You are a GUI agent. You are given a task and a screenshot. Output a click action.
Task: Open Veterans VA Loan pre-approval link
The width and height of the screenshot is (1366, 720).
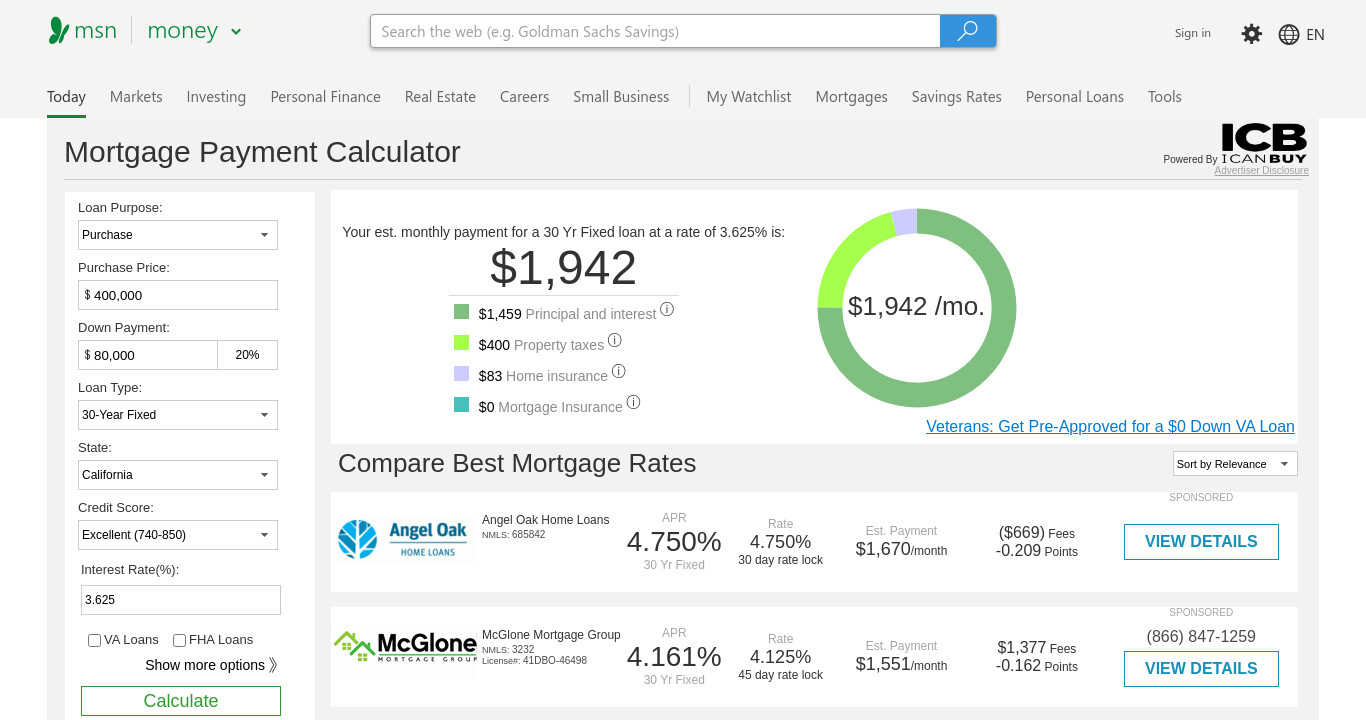click(1110, 427)
